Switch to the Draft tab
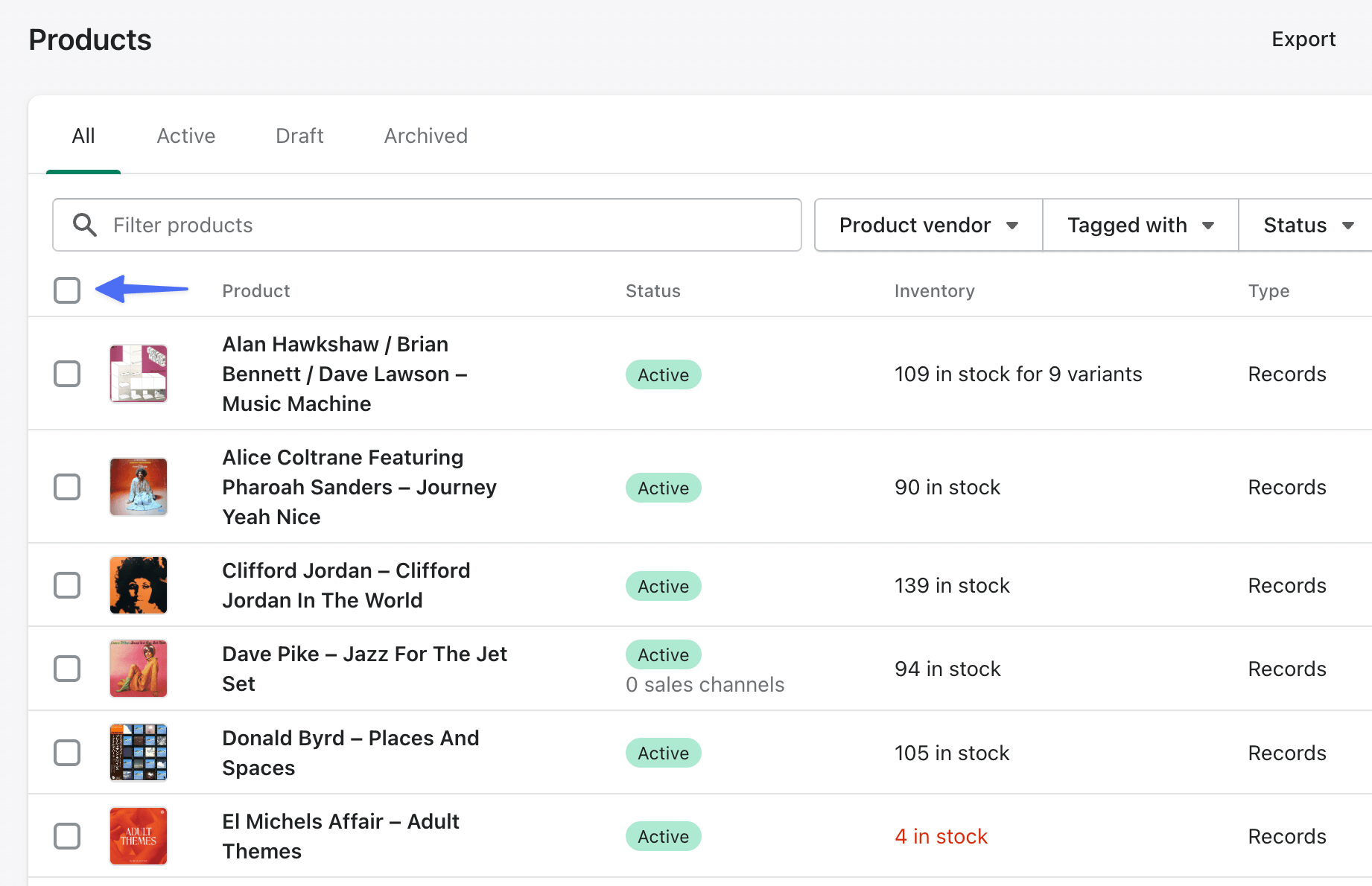1372x886 pixels. tap(299, 136)
